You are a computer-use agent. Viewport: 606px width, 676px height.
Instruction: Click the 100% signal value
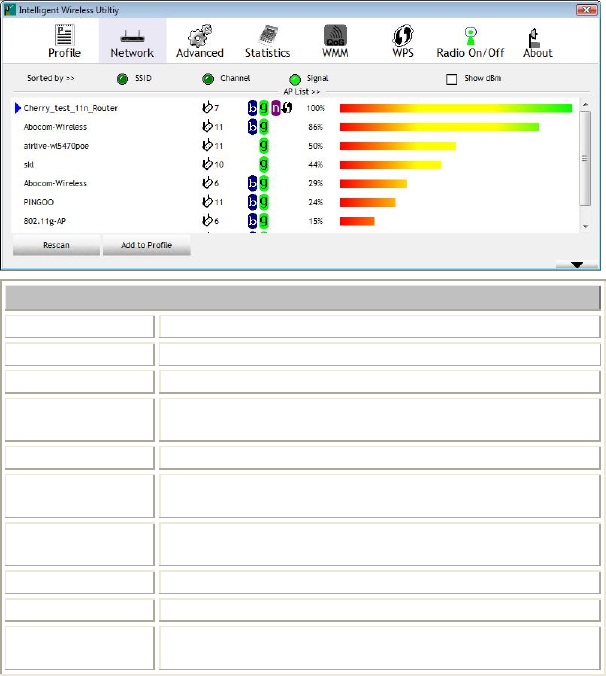[315, 108]
